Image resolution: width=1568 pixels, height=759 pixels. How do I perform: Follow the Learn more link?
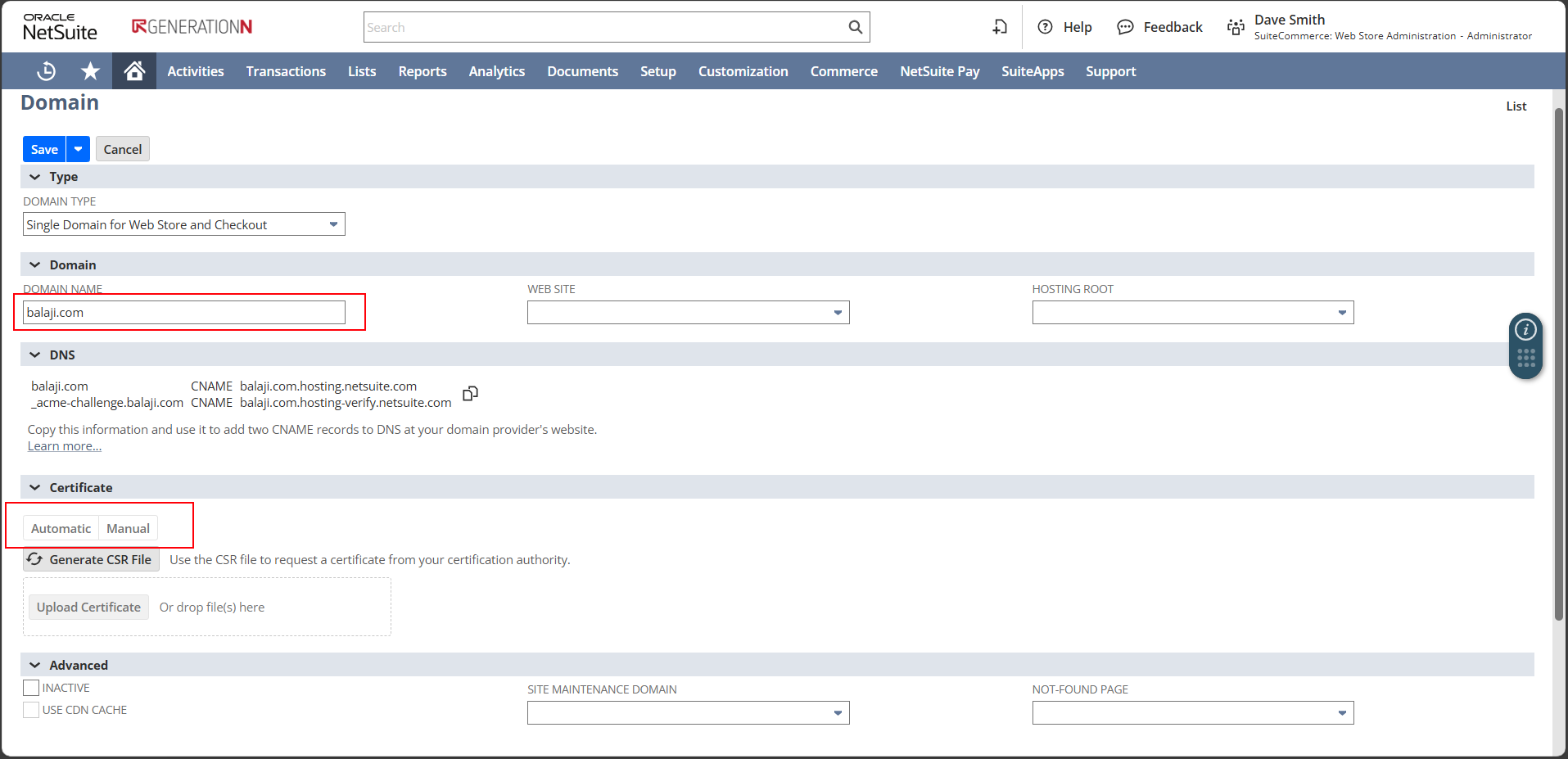[x=65, y=446]
